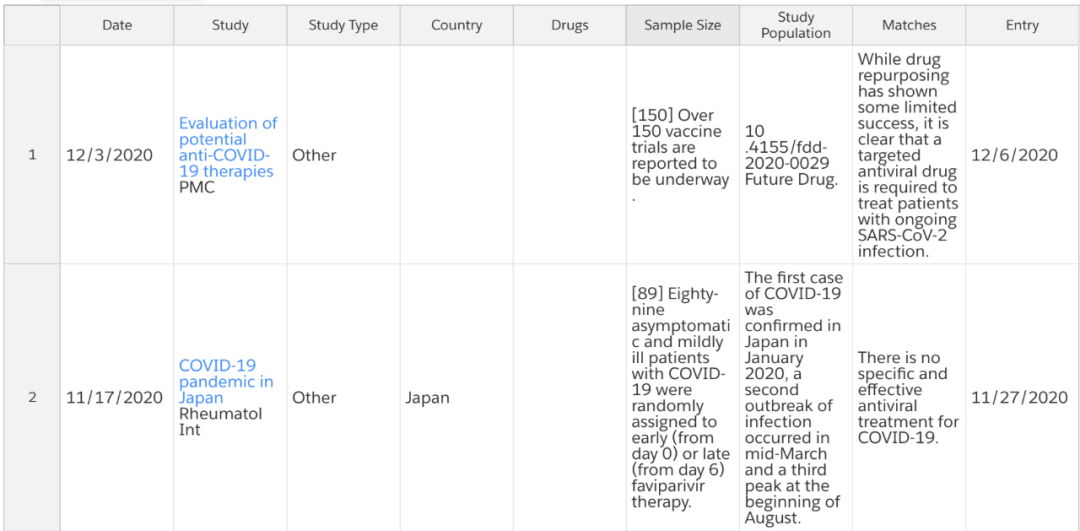Select the Study Type column header
Image resolution: width=1080 pixels, height=531 pixels.
point(343,25)
